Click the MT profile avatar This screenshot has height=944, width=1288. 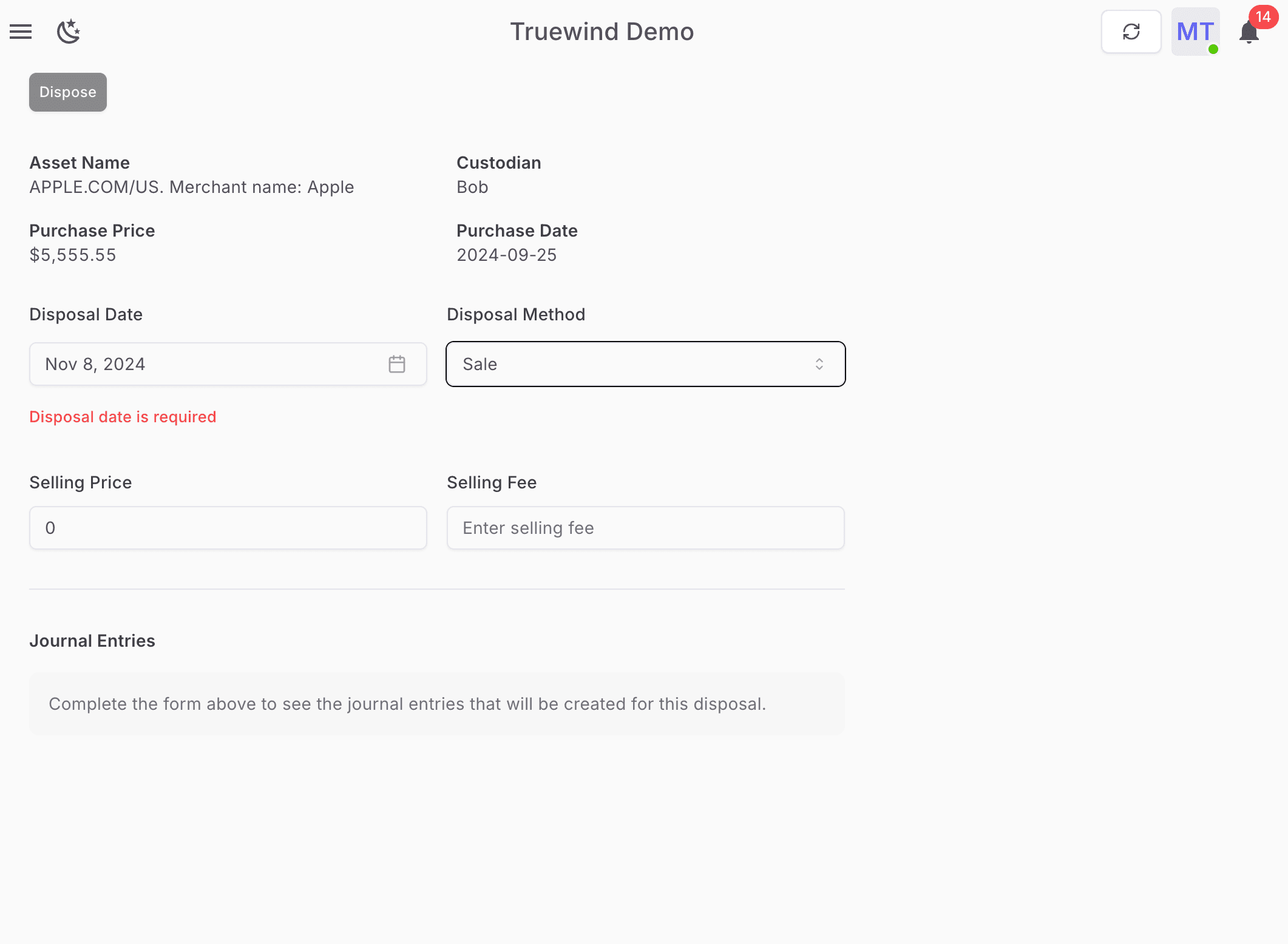point(1195,32)
